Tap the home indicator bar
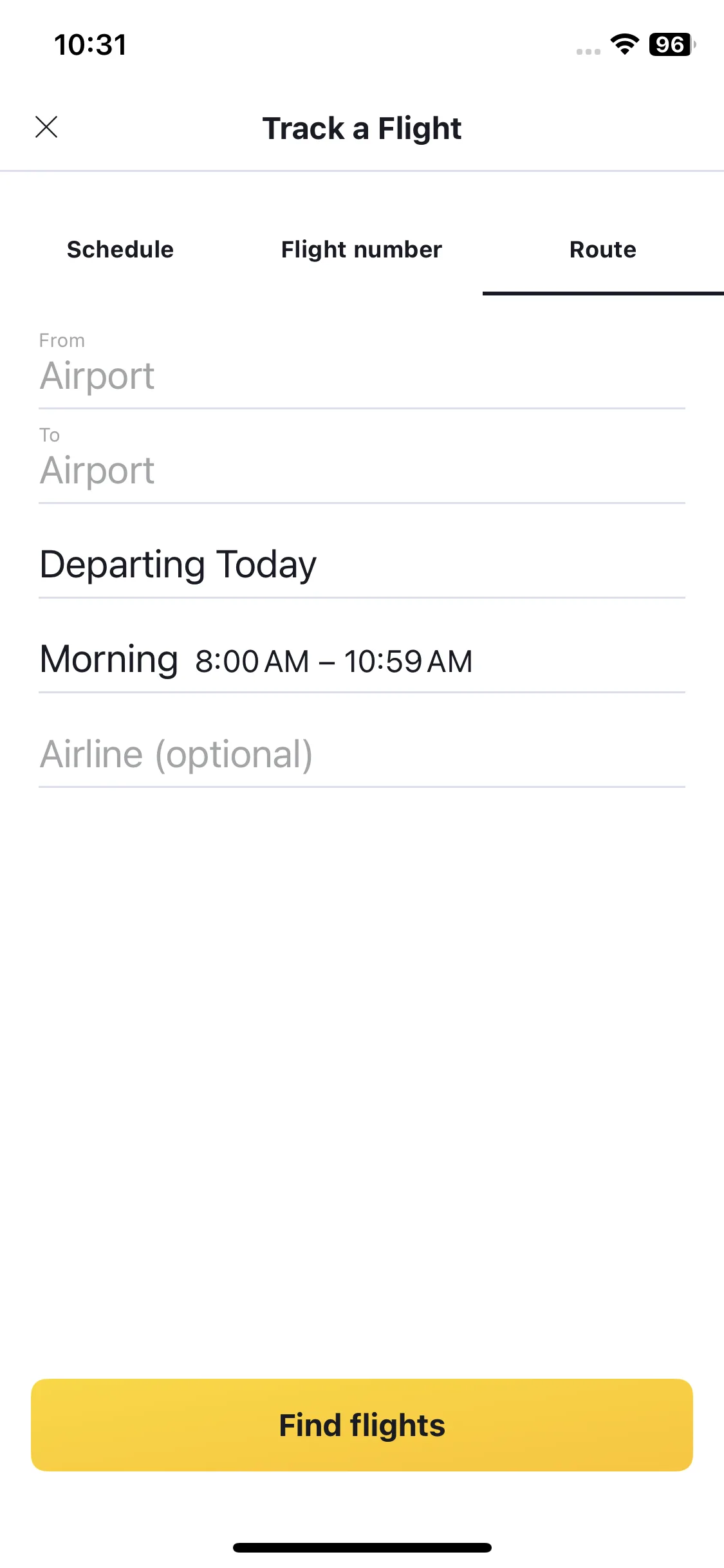The height and width of the screenshot is (1568, 724). (362, 1547)
